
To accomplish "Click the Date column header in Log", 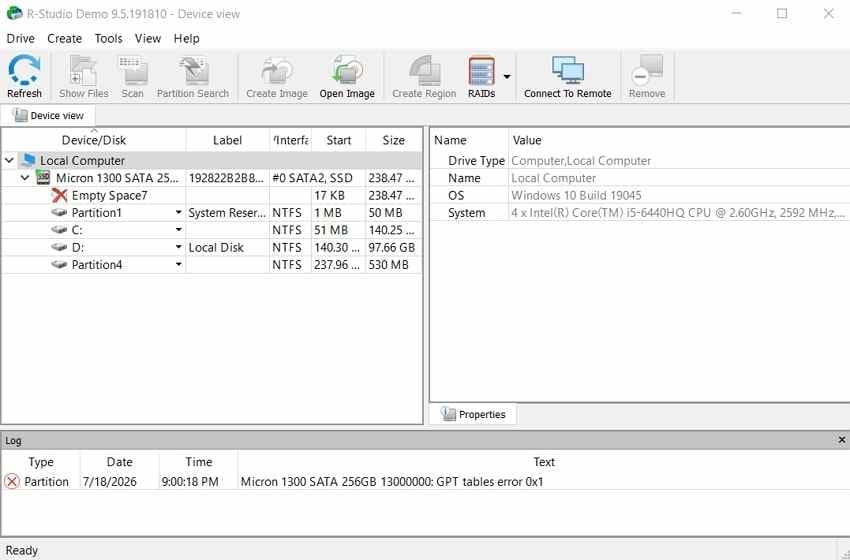I will click(x=120, y=462).
